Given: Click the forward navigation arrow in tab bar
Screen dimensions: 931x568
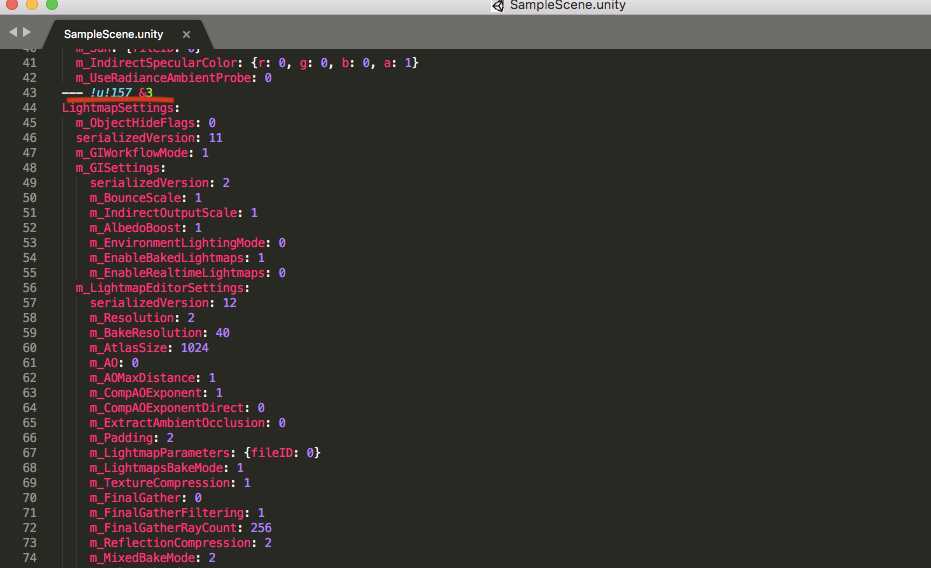Looking at the screenshot, I should click(27, 32).
